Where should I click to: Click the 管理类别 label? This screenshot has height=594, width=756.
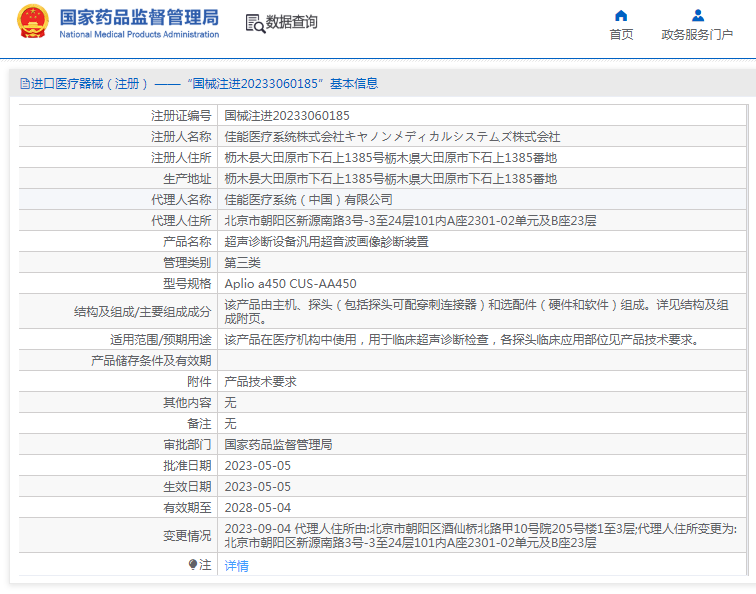click(187, 263)
